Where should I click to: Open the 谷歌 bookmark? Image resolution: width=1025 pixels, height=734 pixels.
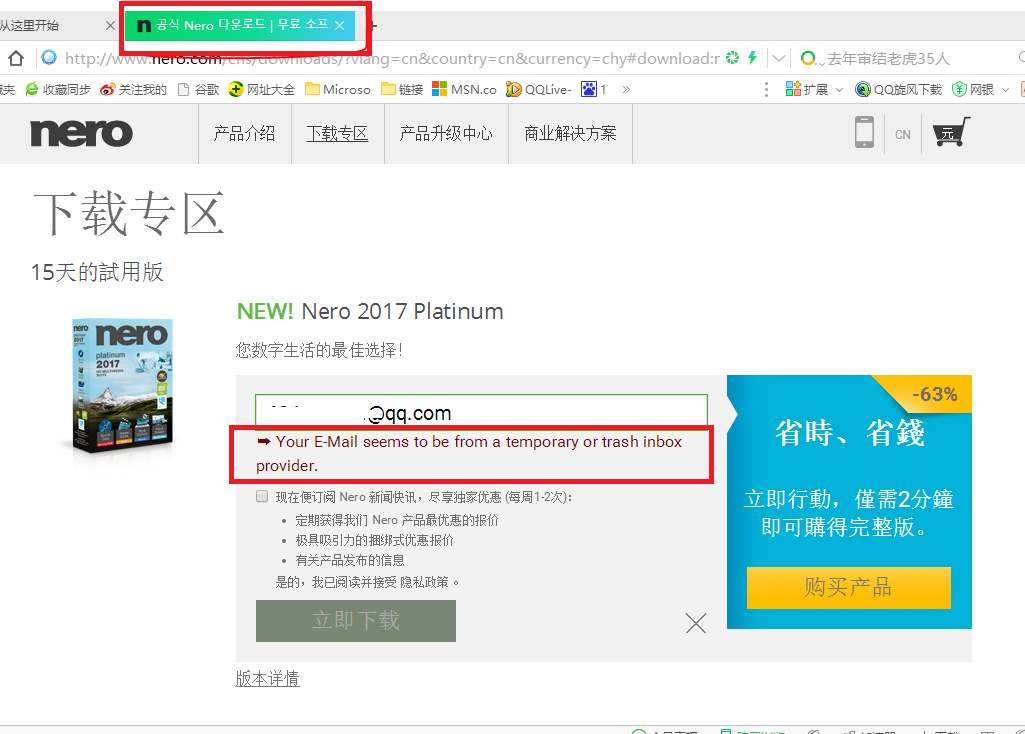[x=199, y=90]
